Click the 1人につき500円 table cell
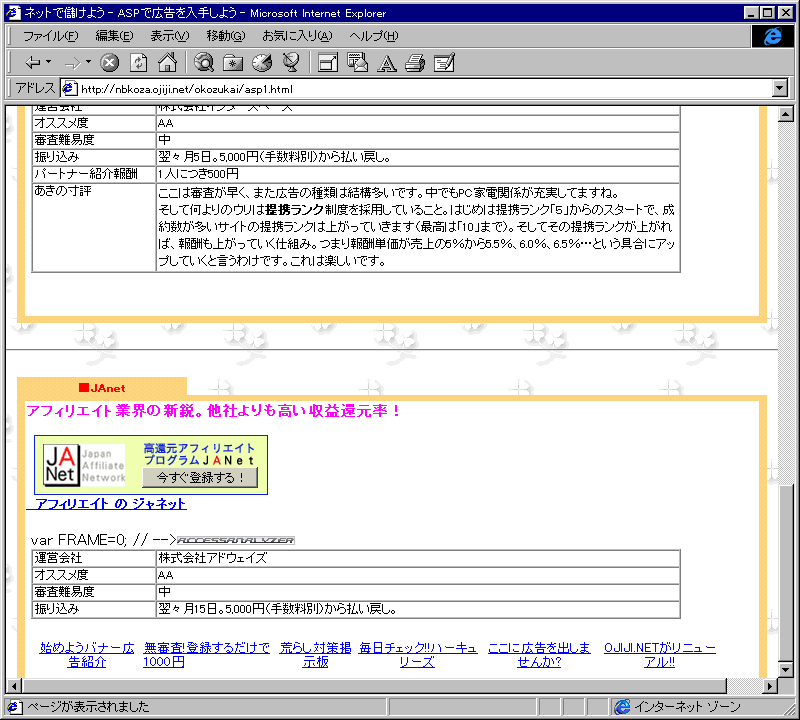The image size is (800, 720). (418, 174)
